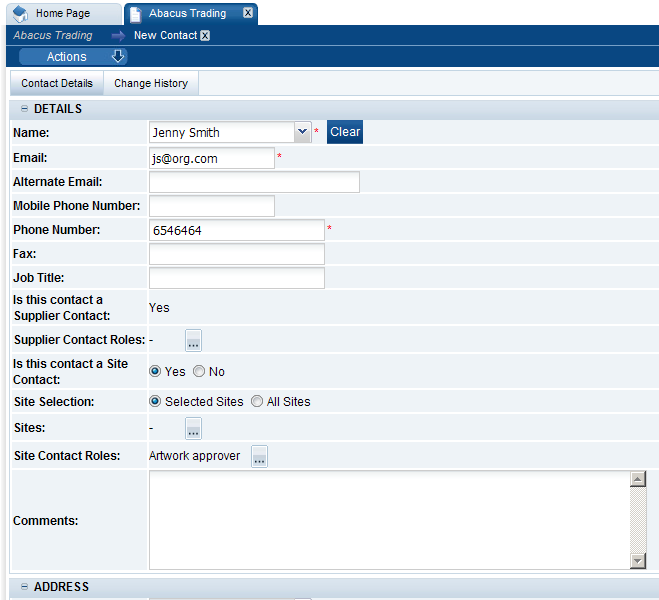659x600 pixels.
Task: Click the Home Page tab house icon
Action: [x=20, y=13]
